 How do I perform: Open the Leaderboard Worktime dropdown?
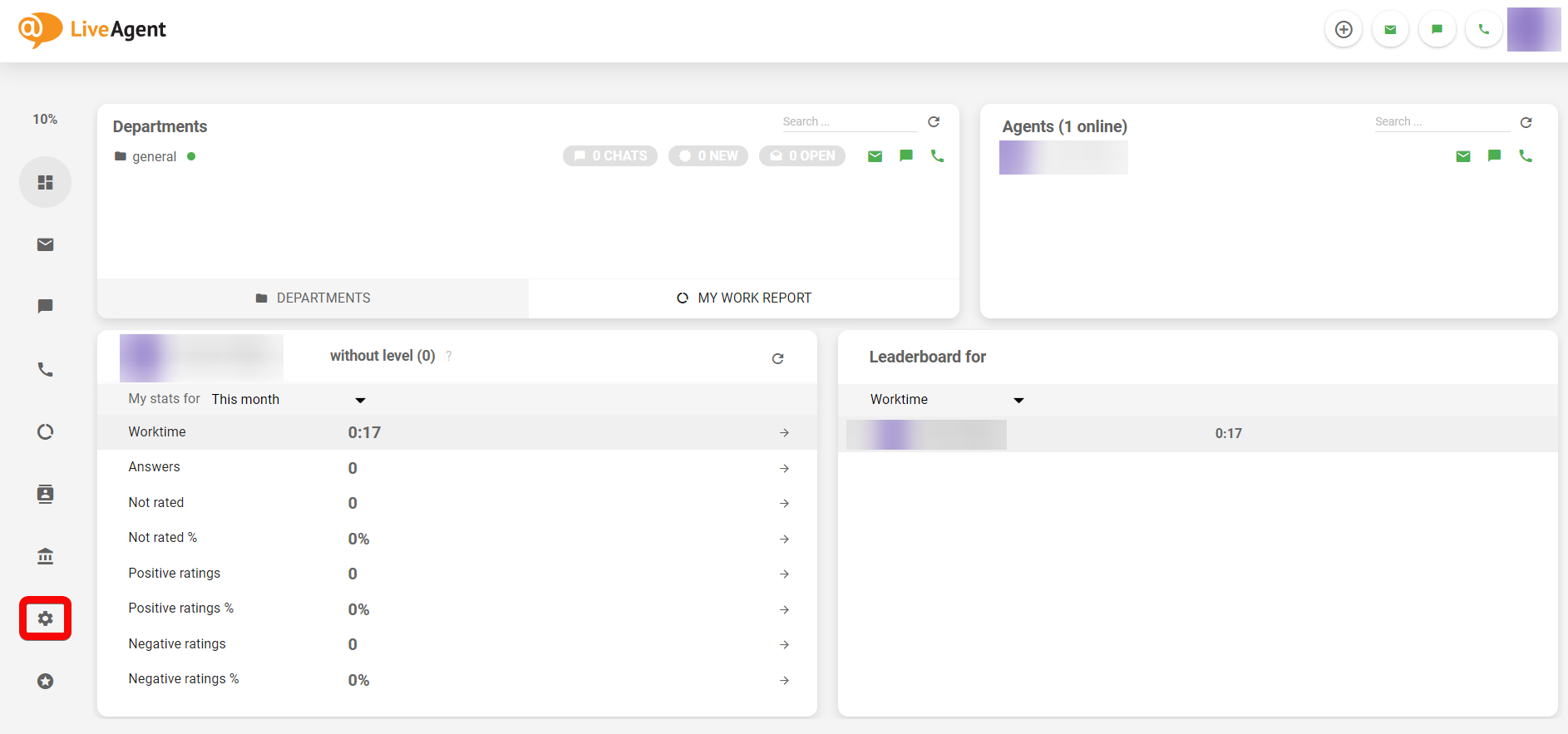(946, 400)
